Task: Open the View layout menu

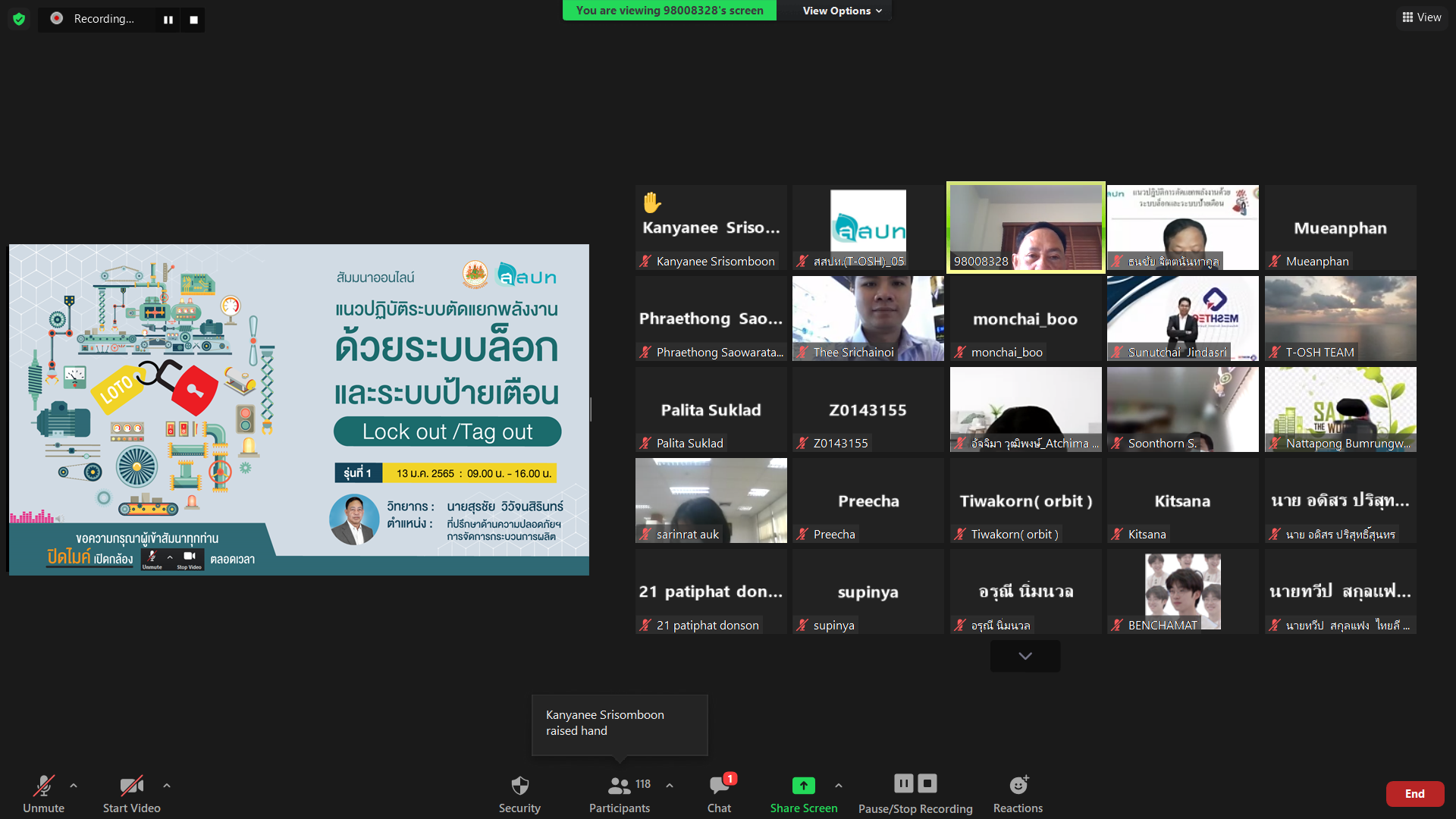Action: [x=1422, y=17]
